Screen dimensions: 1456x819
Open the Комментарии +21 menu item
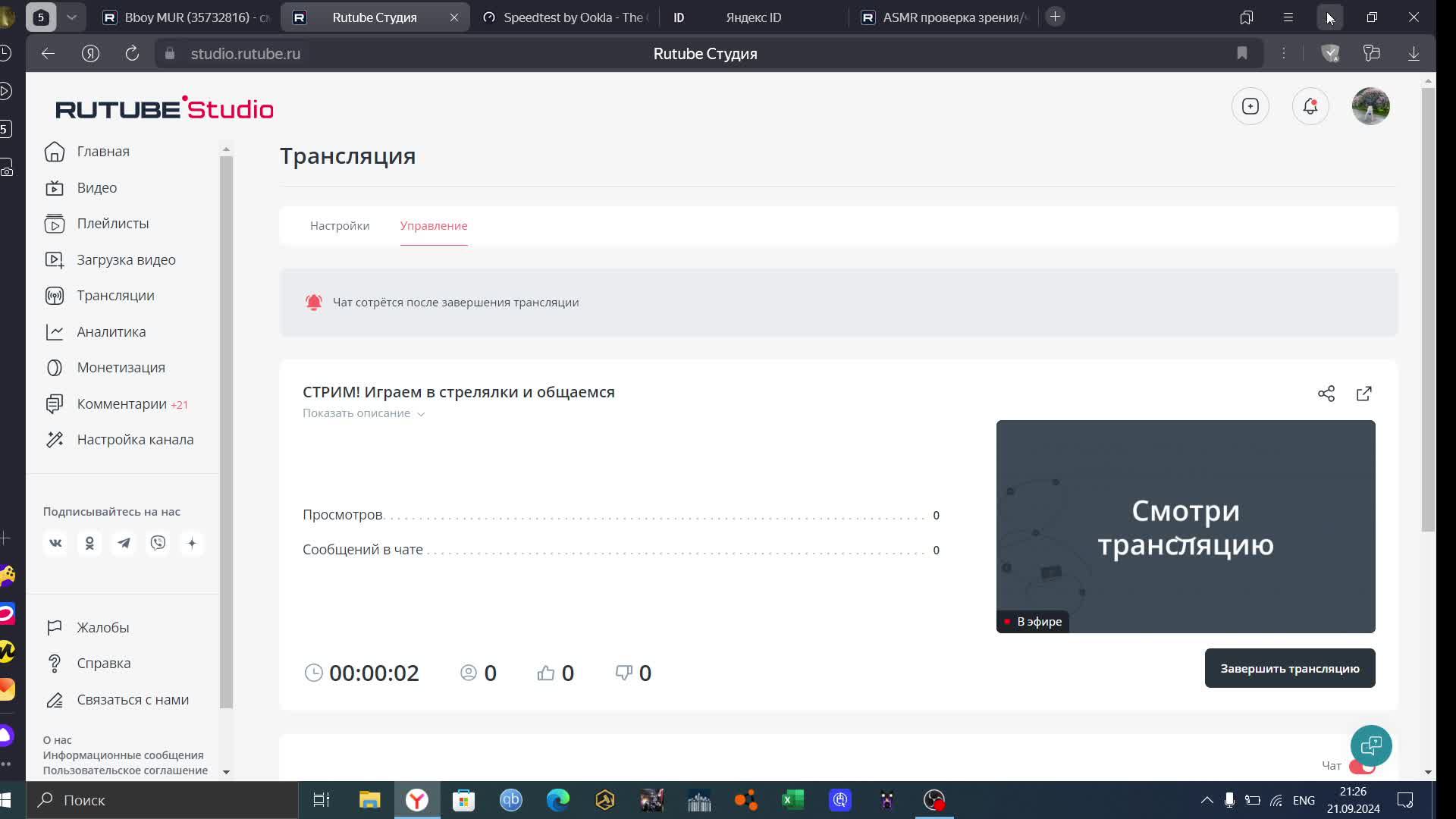point(132,404)
